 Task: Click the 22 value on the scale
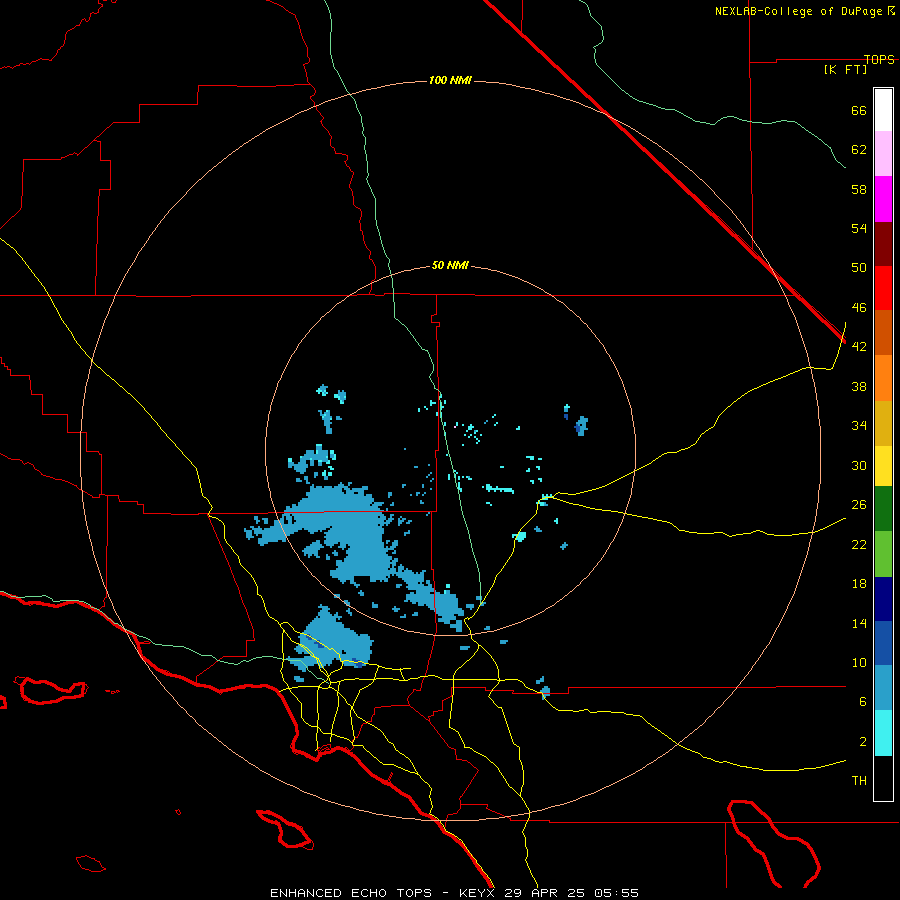pos(859,545)
